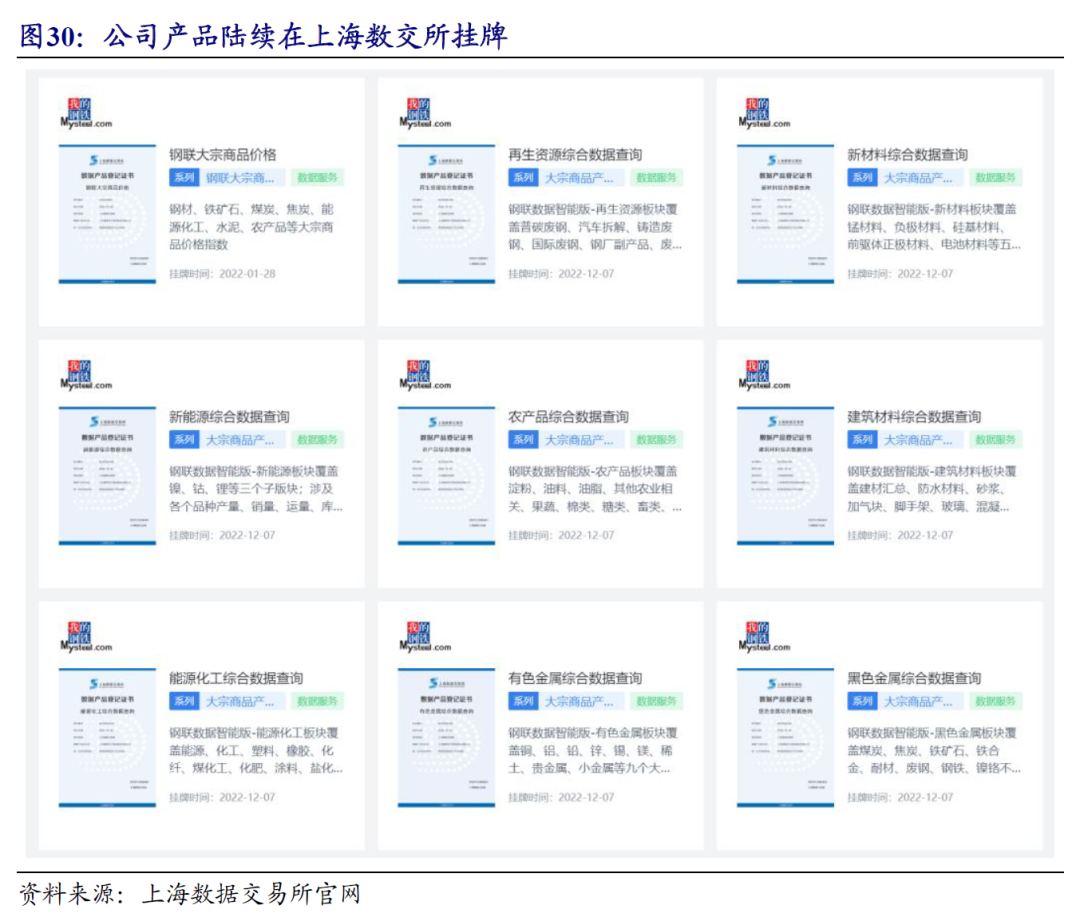Click 数据服务 tag on 黑色金属综合数据查询 card

click(x=995, y=701)
